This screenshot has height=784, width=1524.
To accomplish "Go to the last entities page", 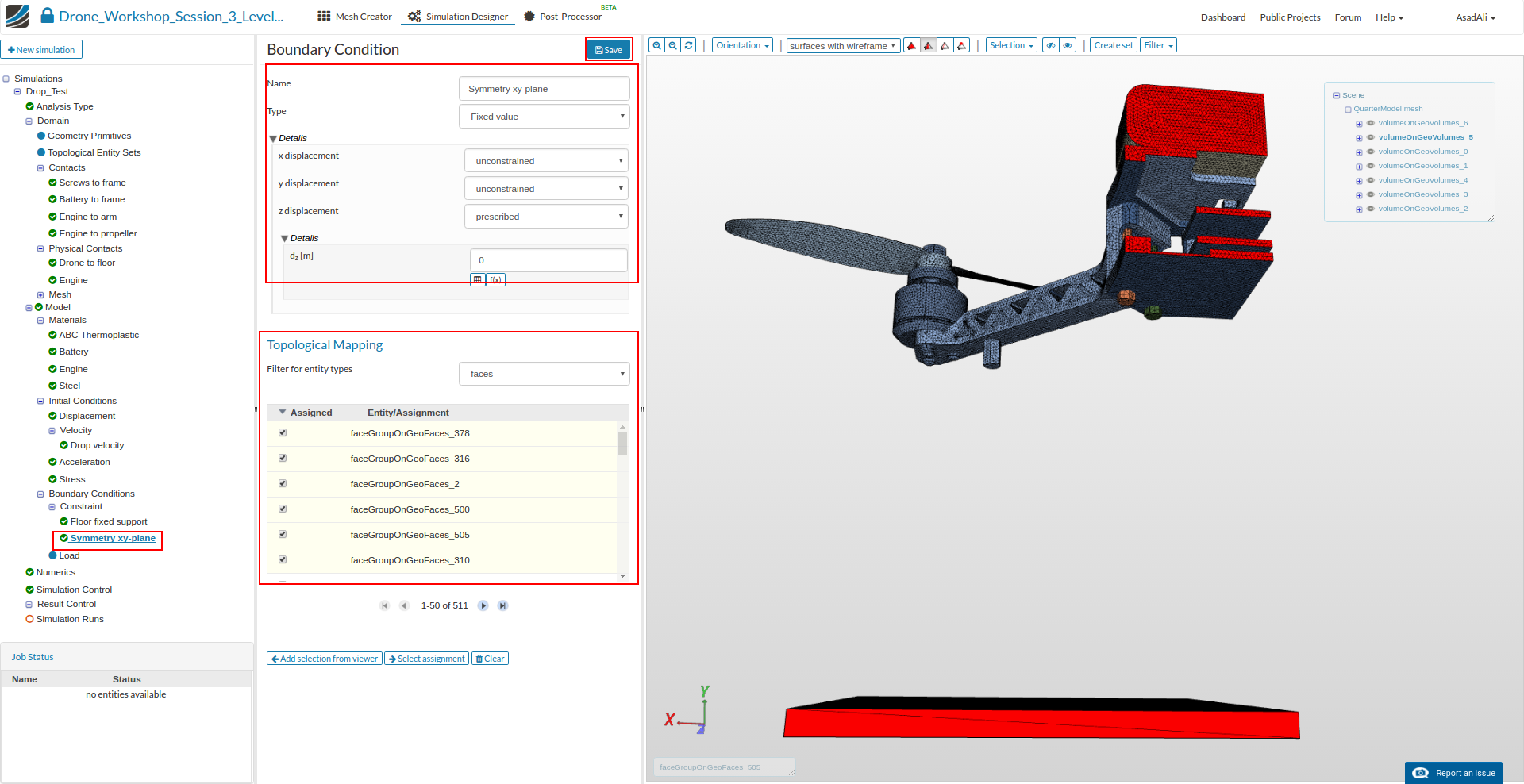I will point(502,605).
